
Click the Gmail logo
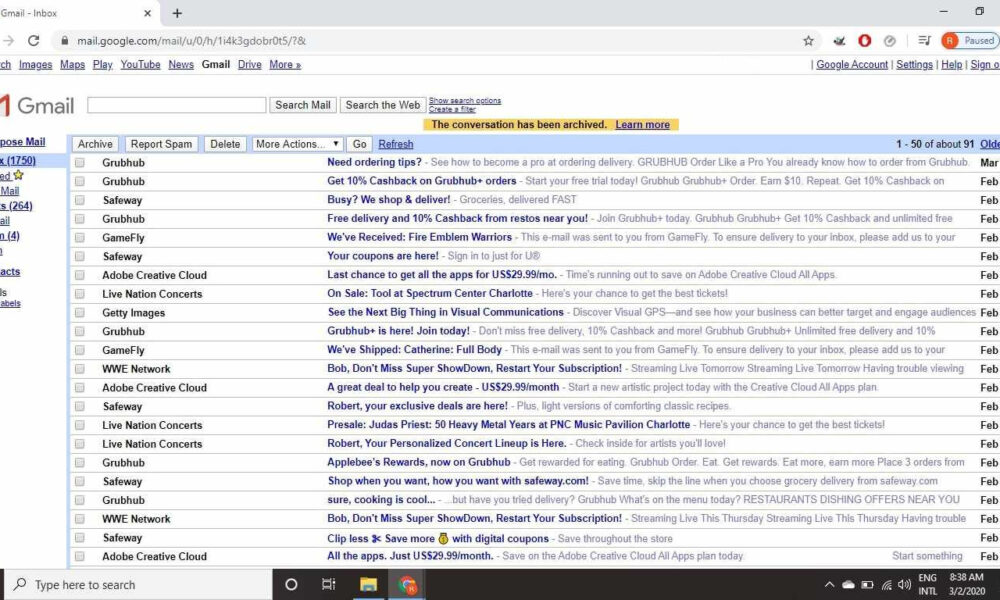click(37, 105)
